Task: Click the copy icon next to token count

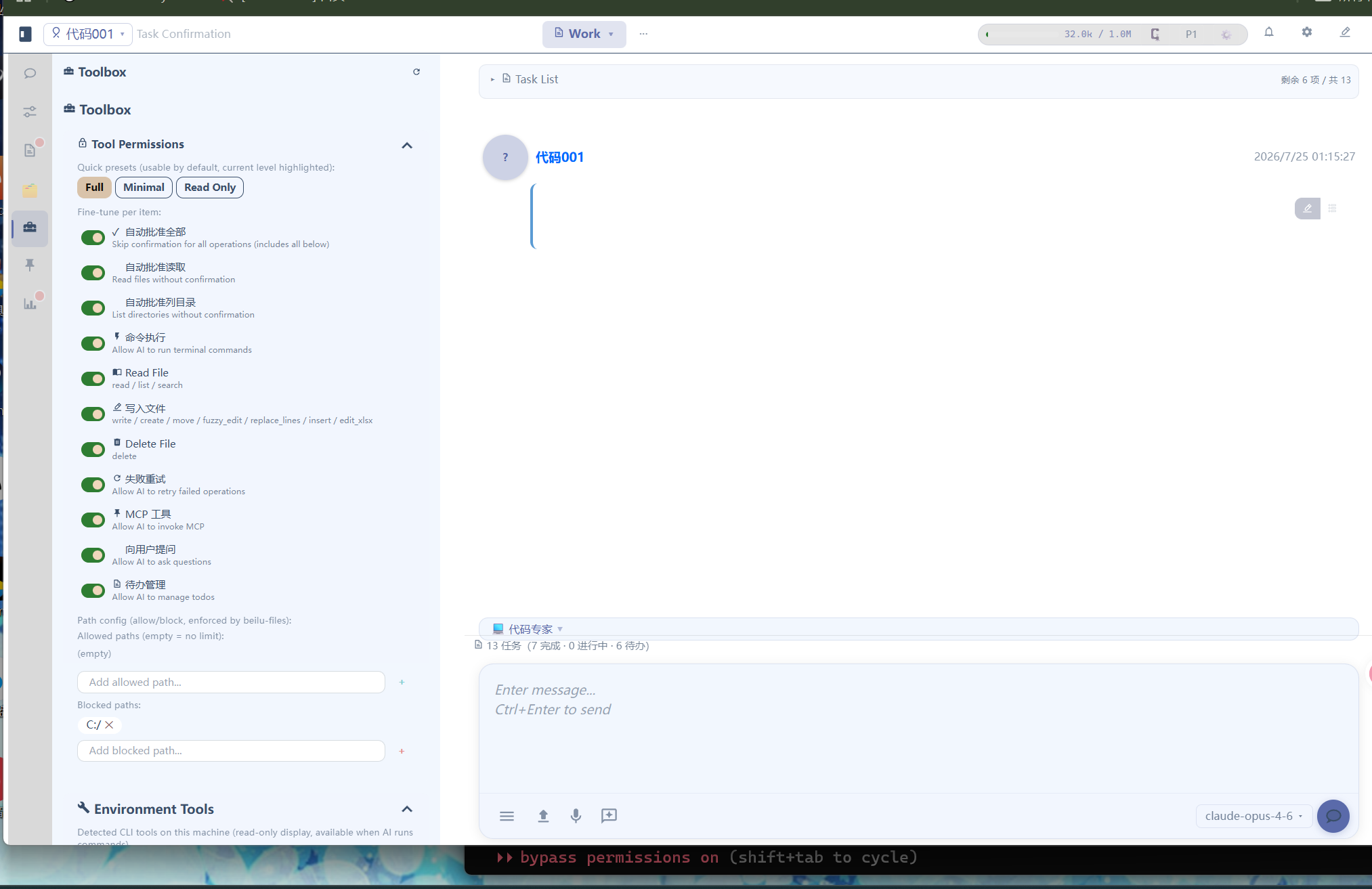Action: [1155, 34]
